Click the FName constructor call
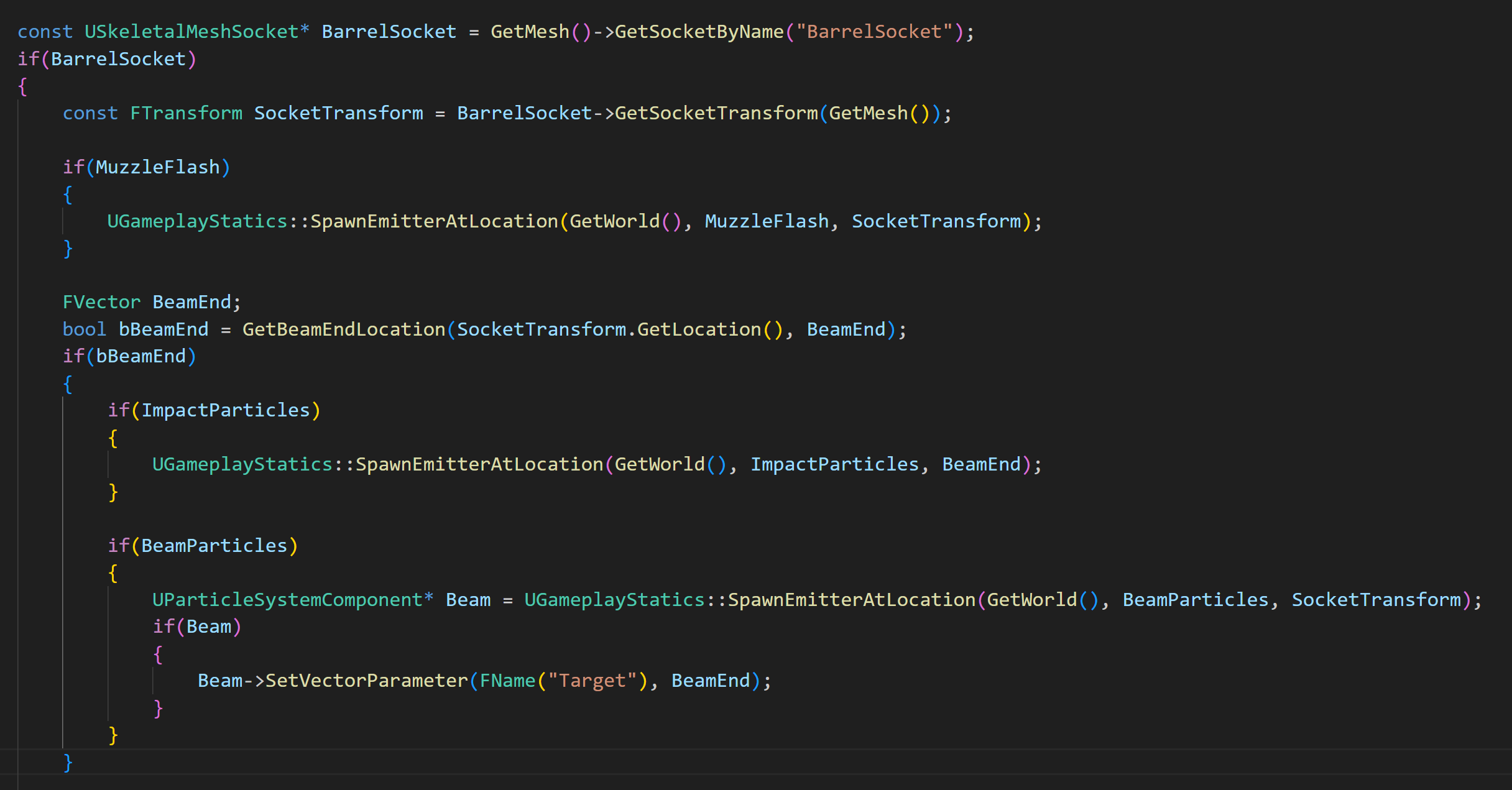The image size is (1512, 790). tap(507, 681)
